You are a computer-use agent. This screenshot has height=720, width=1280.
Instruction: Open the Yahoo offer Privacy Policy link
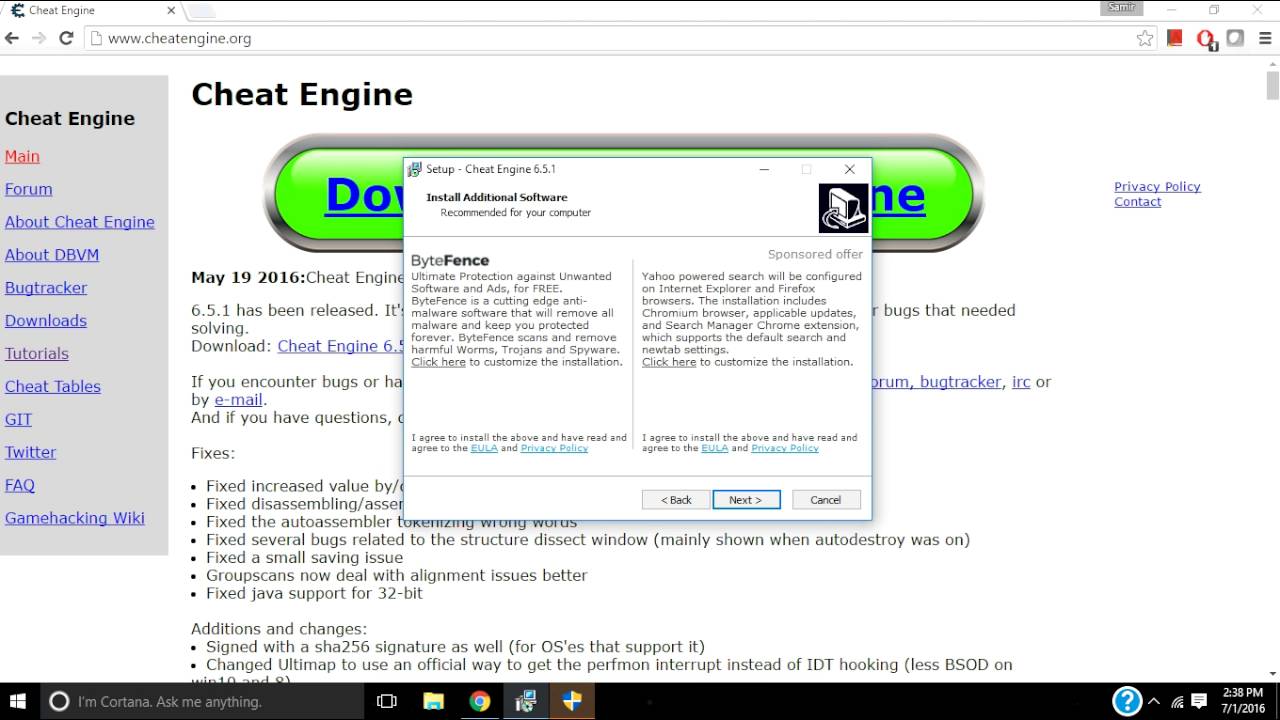[x=785, y=448]
